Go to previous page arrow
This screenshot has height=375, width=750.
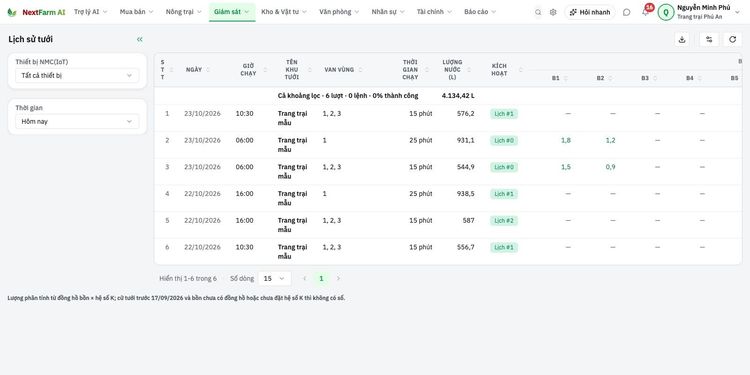[305, 278]
